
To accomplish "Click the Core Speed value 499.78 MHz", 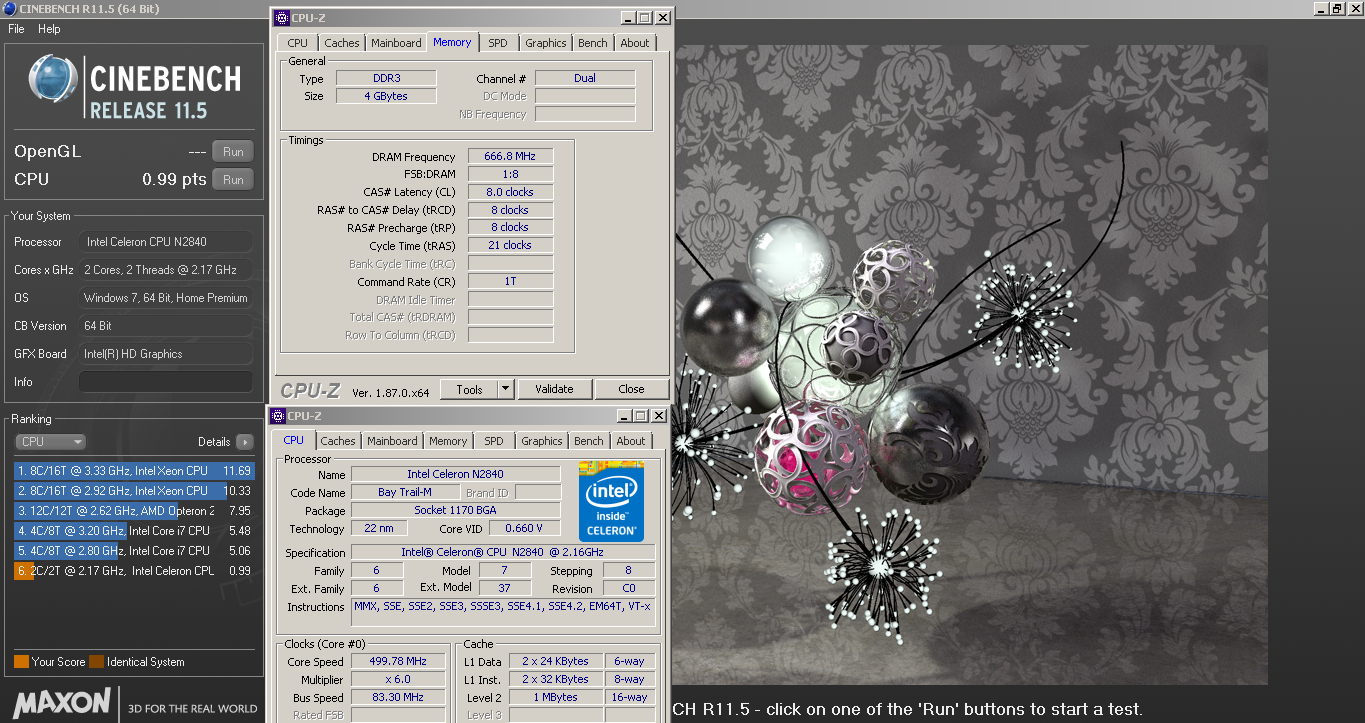I will coord(397,662).
